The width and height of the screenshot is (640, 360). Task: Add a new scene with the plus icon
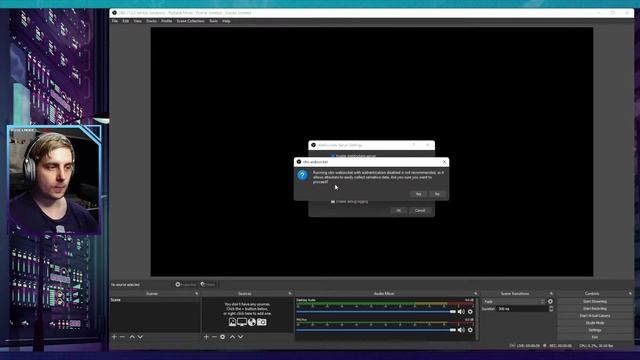pyautogui.click(x=114, y=337)
